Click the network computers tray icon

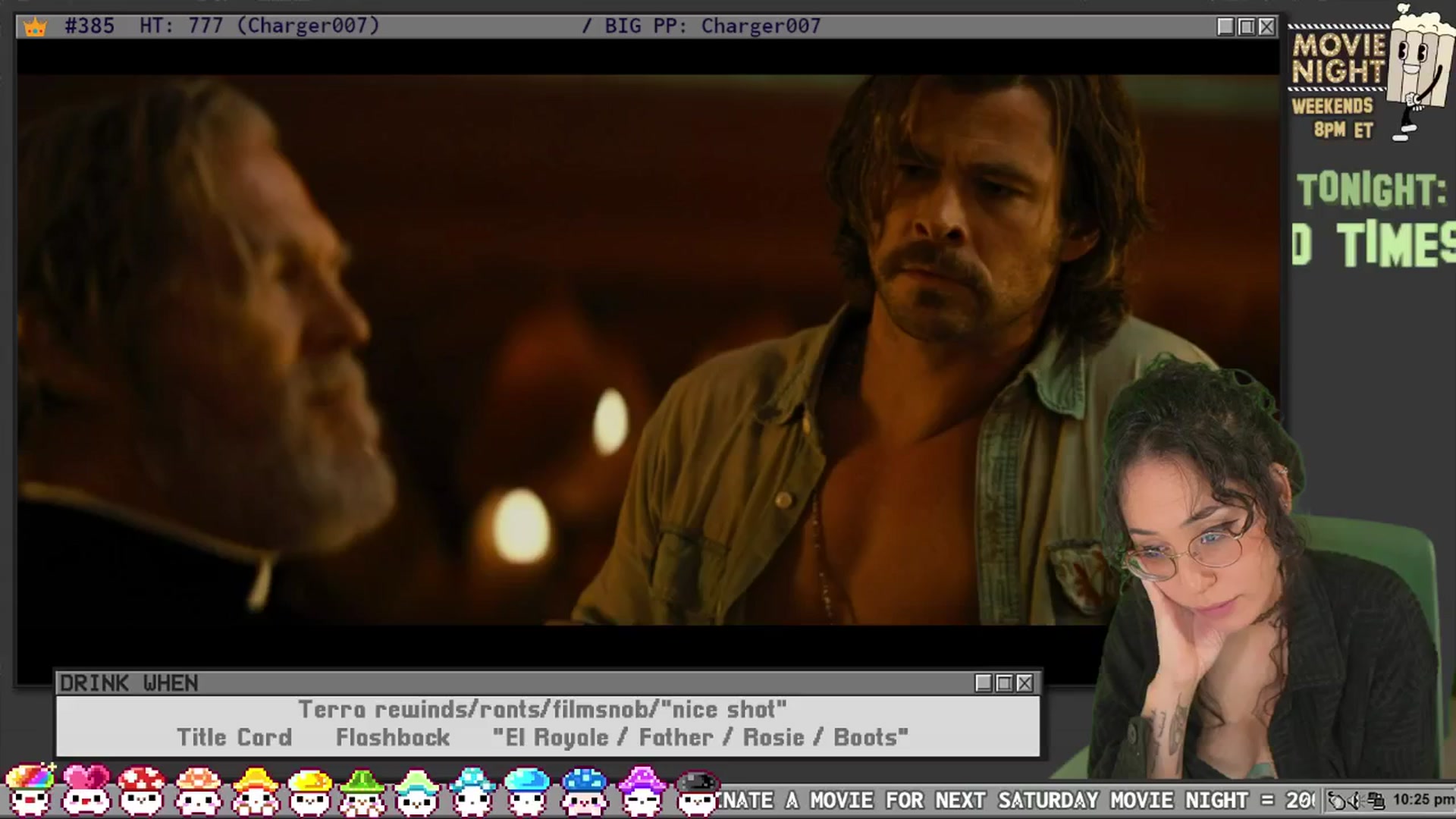pos(1376,801)
